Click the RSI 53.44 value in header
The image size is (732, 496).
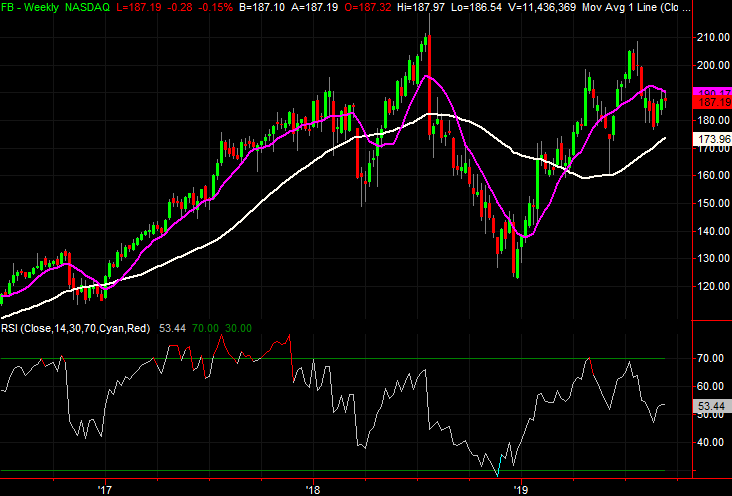pos(172,329)
